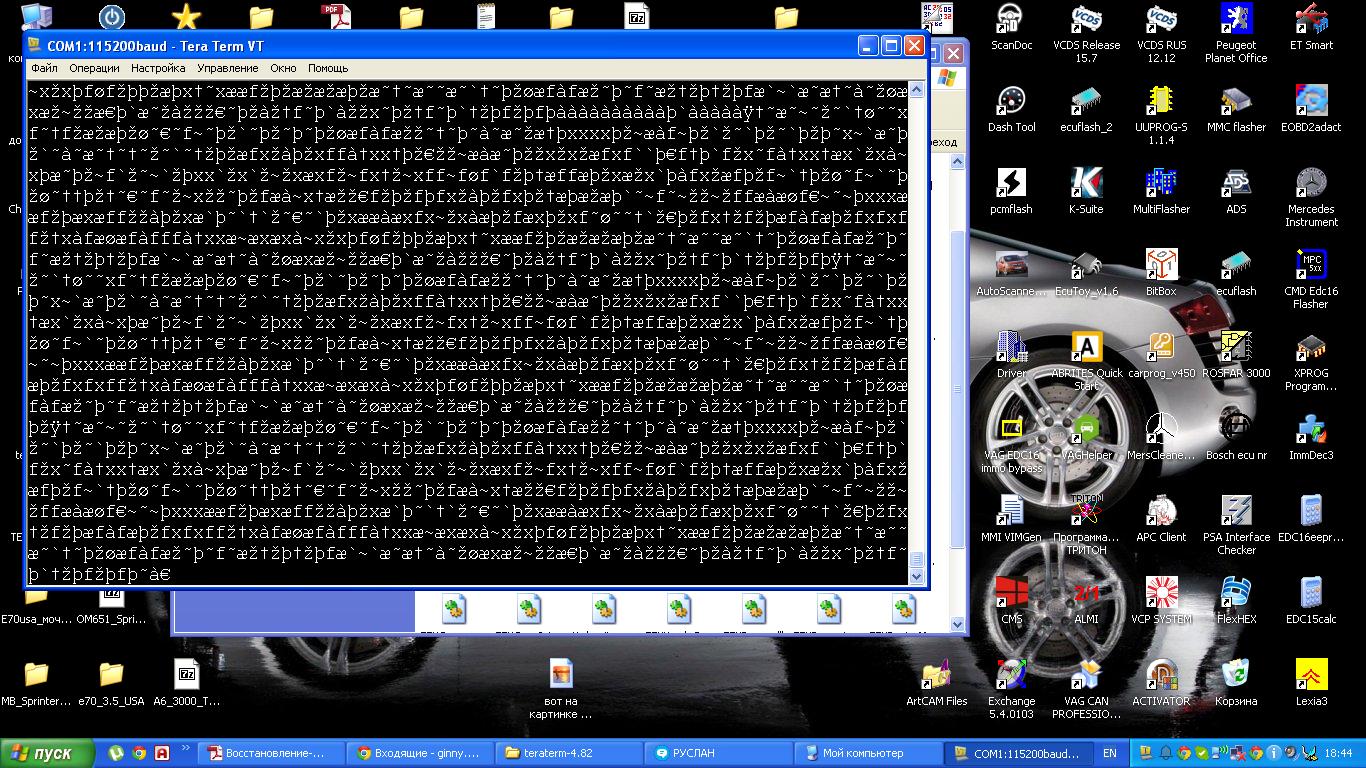Select the Корзина recycle bin icon

pos(1236,675)
